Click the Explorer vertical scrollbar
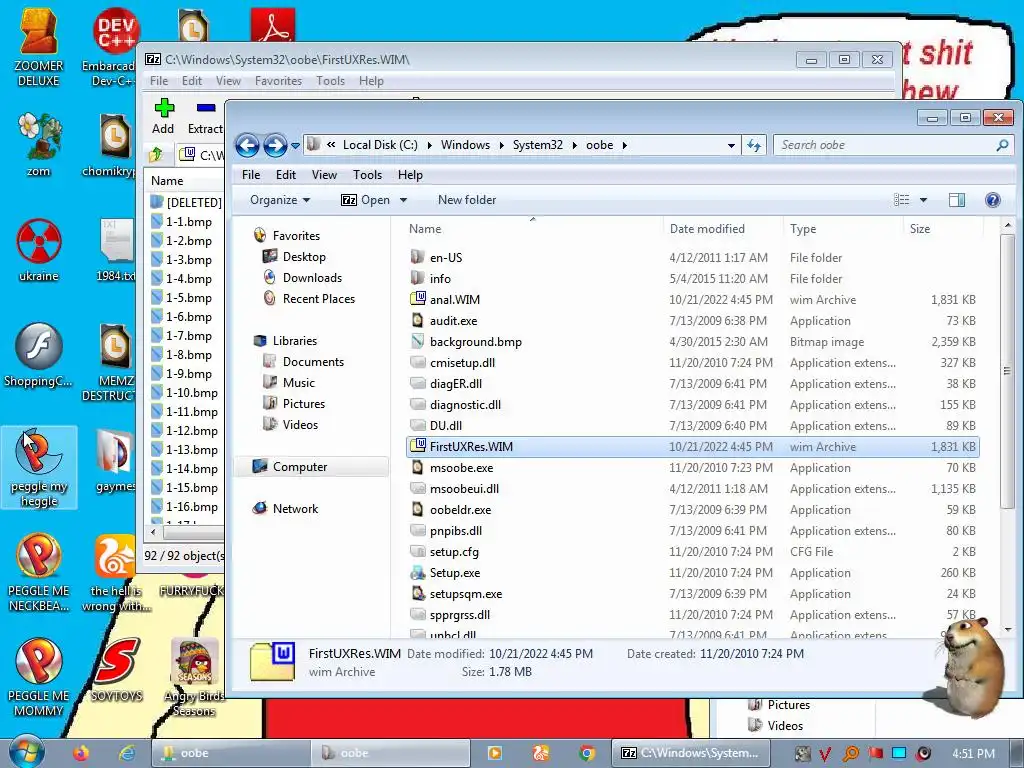 coord(1007,372)
